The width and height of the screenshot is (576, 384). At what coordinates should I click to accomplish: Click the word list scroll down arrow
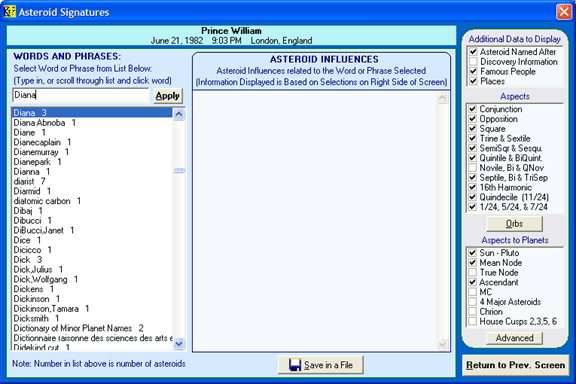pyautogui.click(x=179, y=344)
